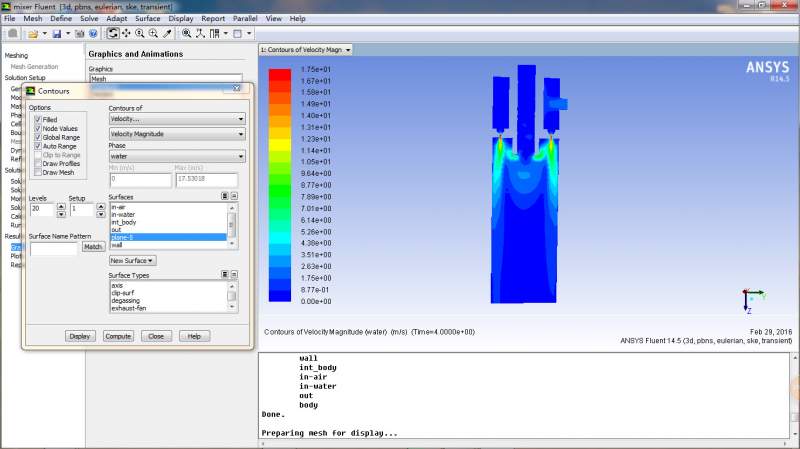This screenshot has height=449, width=800.
Task: Select all Surface Types icon
Action: [224, 275]
